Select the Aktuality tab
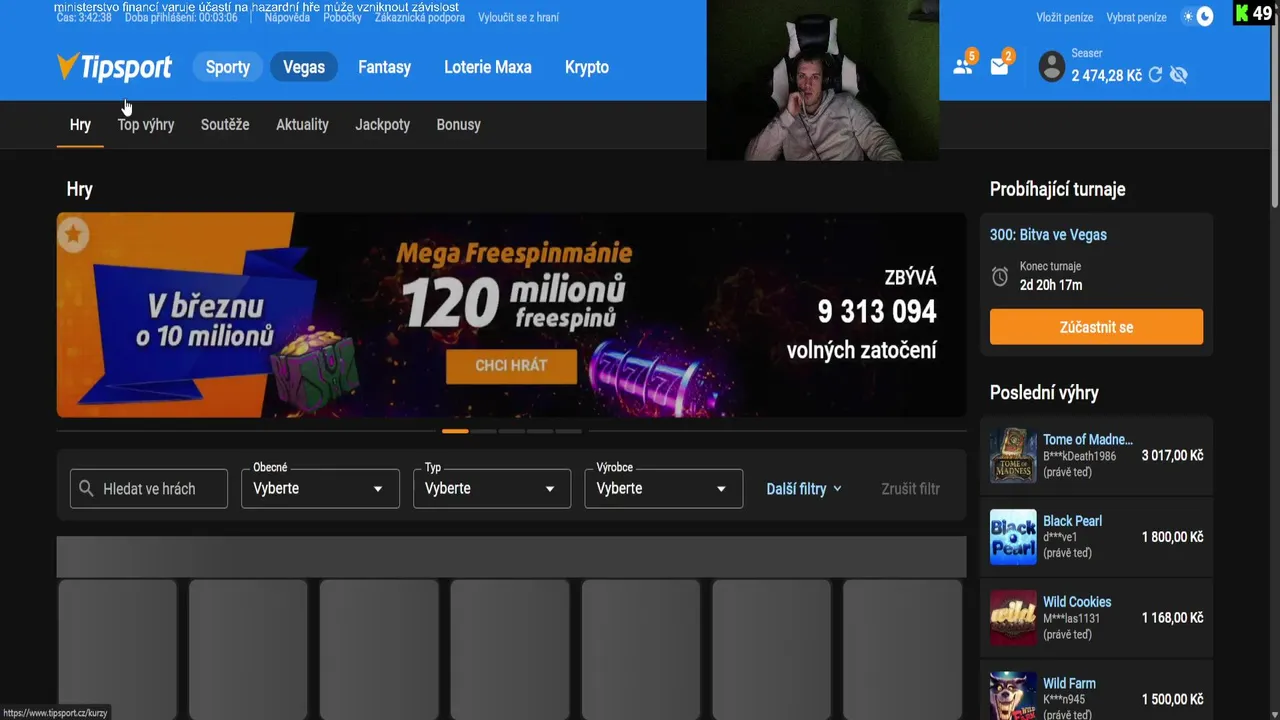 point(302,125)
